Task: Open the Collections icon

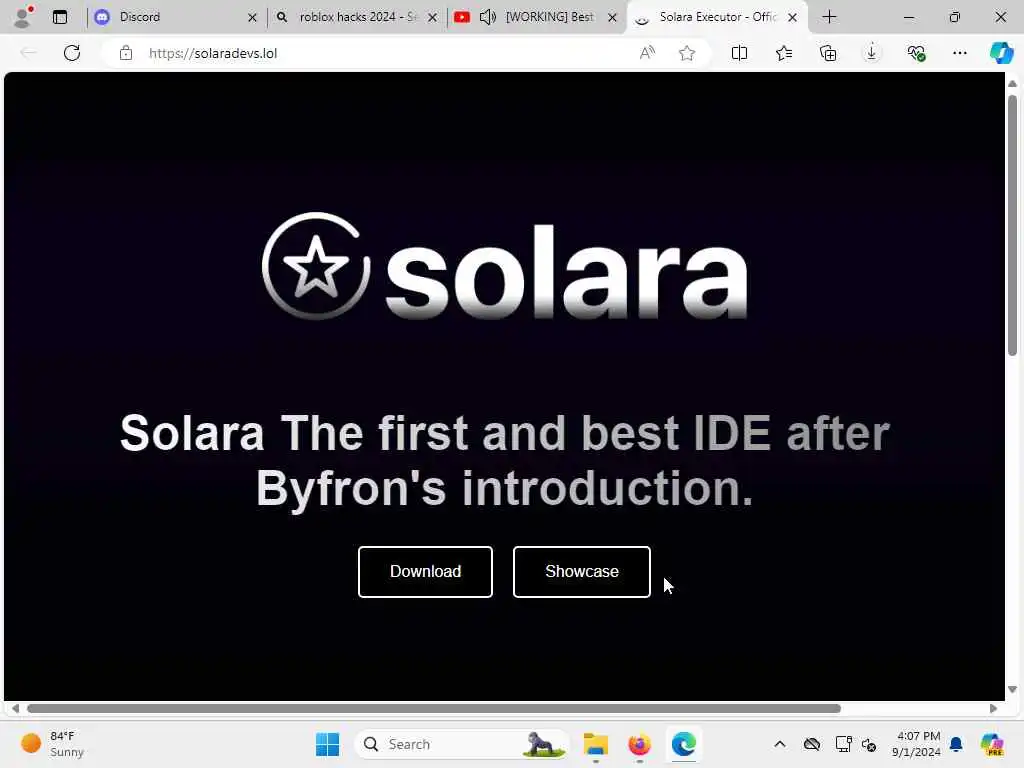Action: (828, 53)
